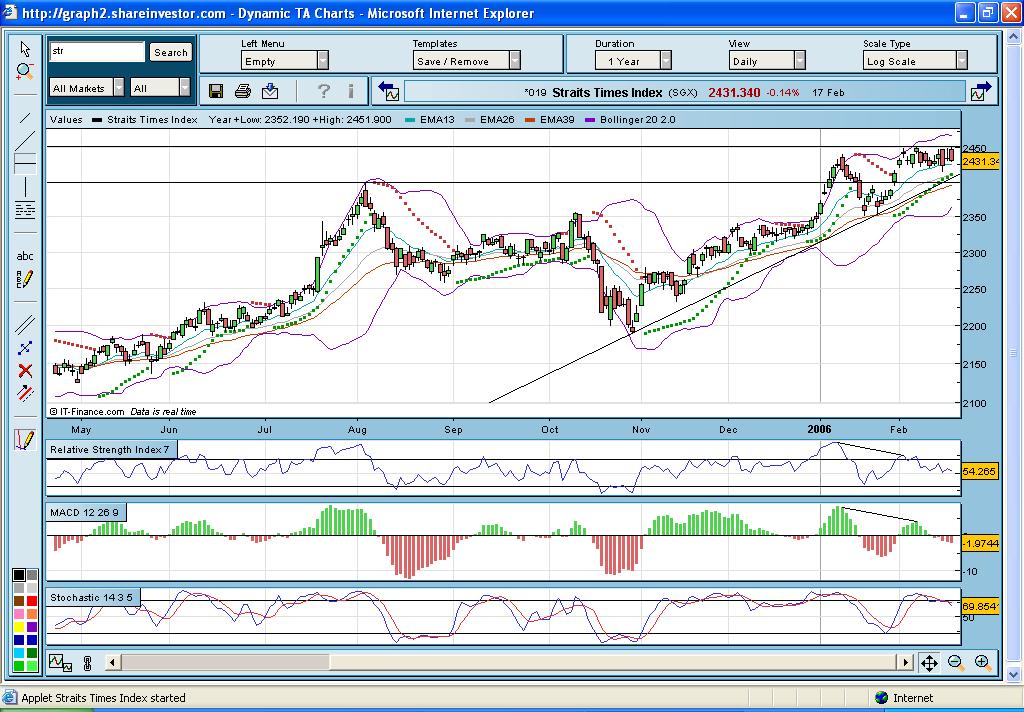
Task: Print the chart using printer icon
Action: (243, 91)
